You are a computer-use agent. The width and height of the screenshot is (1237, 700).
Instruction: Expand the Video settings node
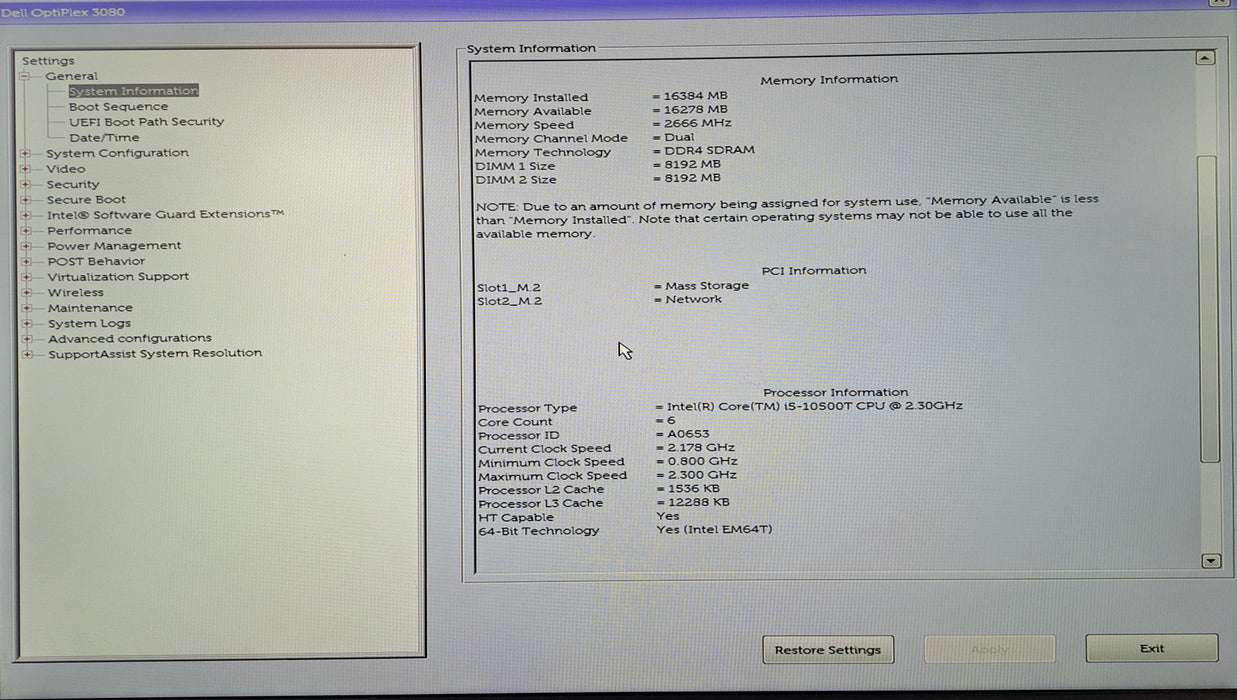(26, 169)
